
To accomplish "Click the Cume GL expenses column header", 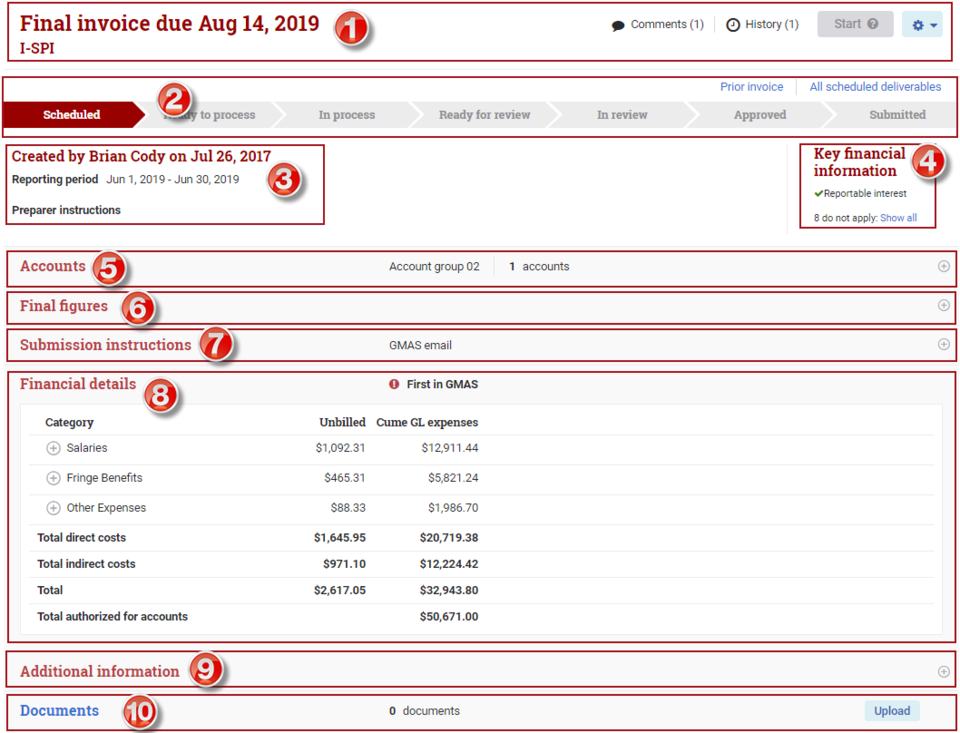I will [x=427, y=423].
